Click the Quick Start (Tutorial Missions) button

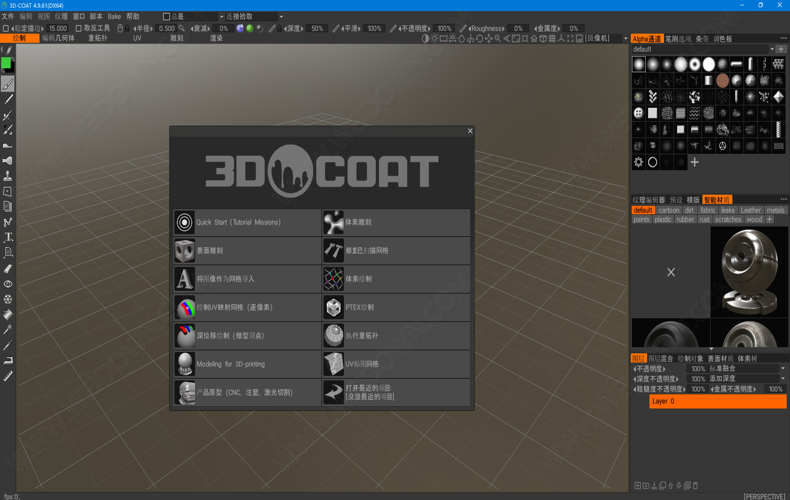247,222
